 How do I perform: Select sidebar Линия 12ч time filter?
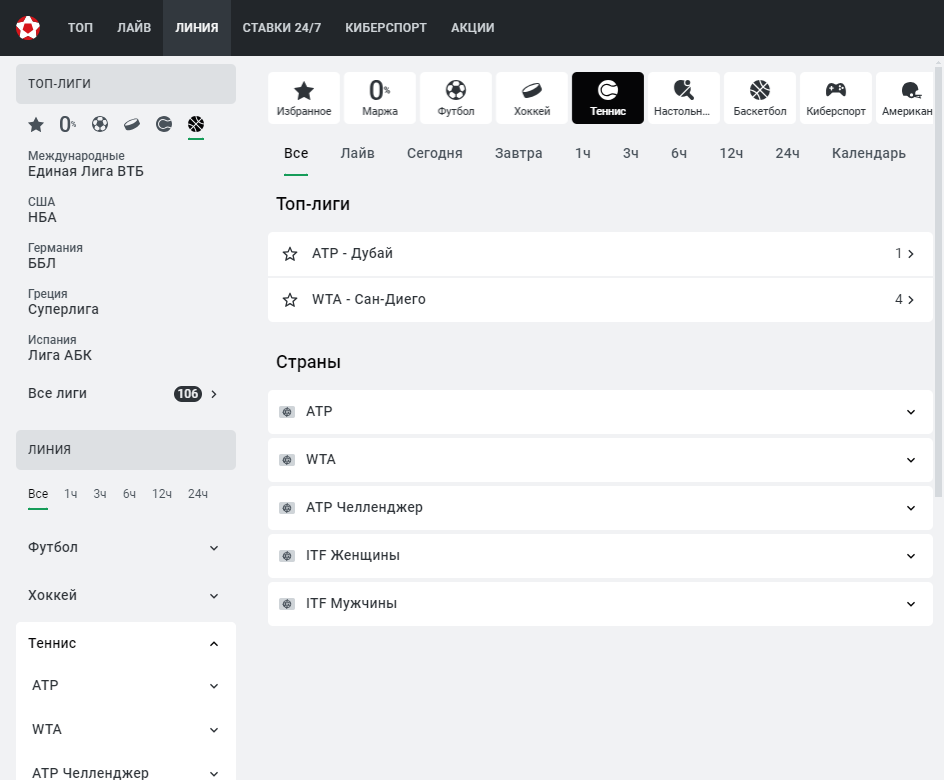162,494
